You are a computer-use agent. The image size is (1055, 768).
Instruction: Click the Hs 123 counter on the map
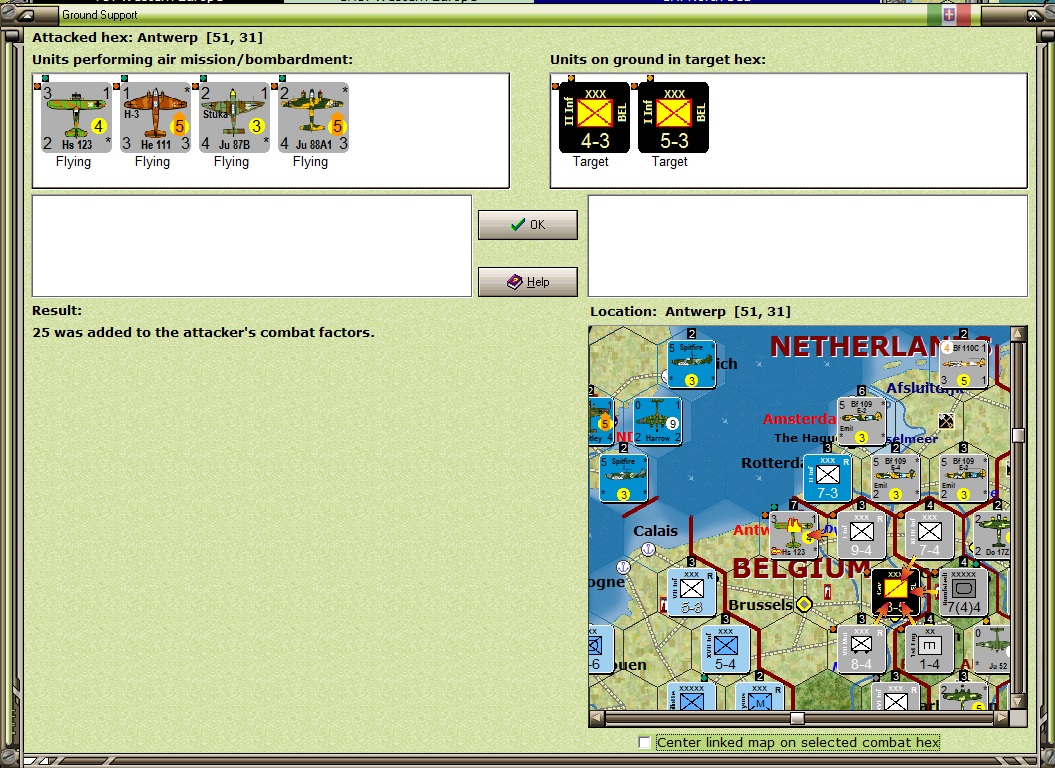click(x=794, y=535)
